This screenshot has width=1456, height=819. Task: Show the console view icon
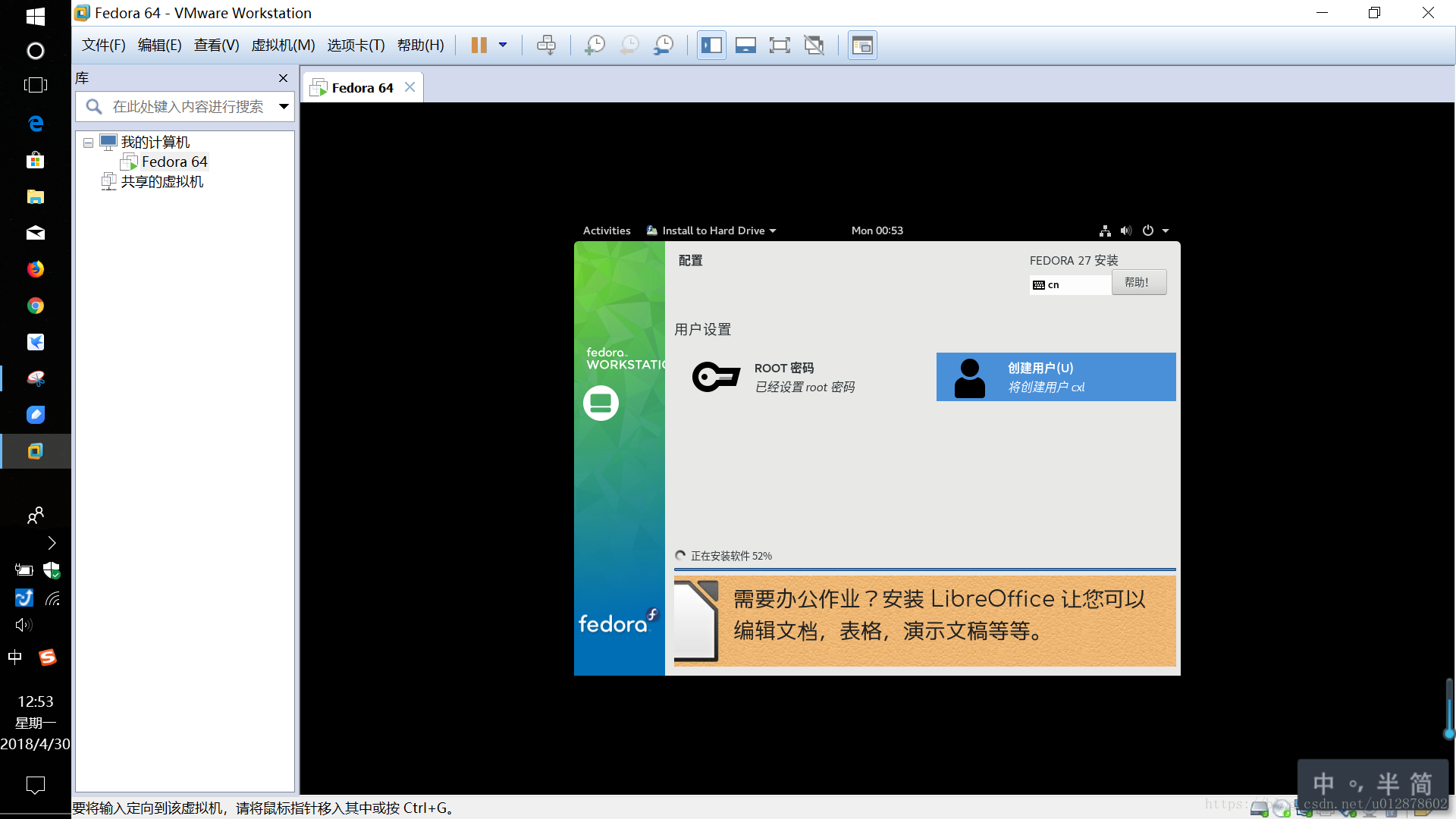tap(862, 45)
